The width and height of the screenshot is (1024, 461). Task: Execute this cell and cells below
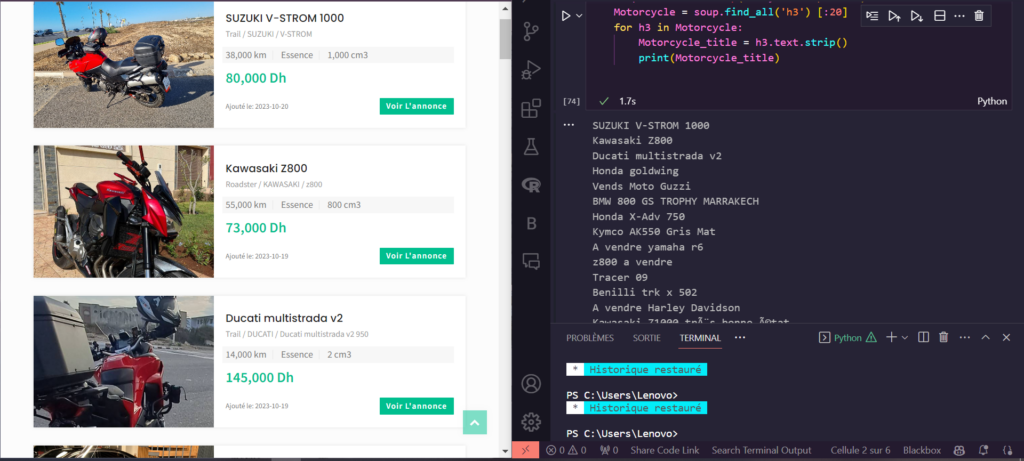pos(916,16)
